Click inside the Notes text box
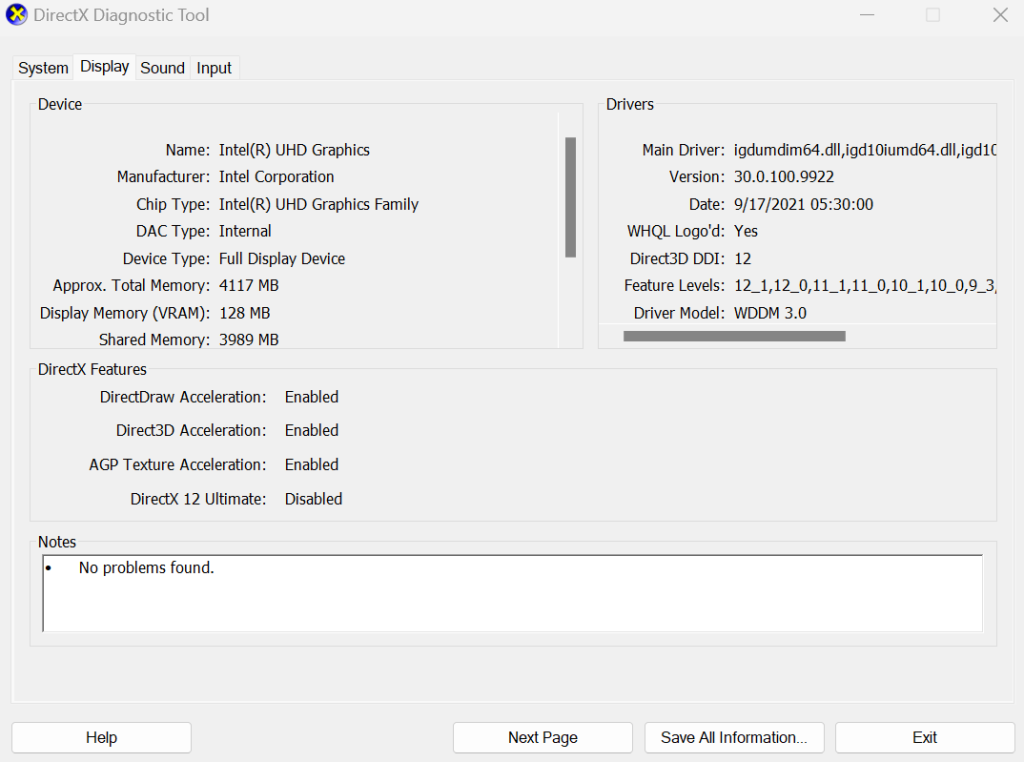1024x762 pixels. pyautogui.click(x=512, y=600)
